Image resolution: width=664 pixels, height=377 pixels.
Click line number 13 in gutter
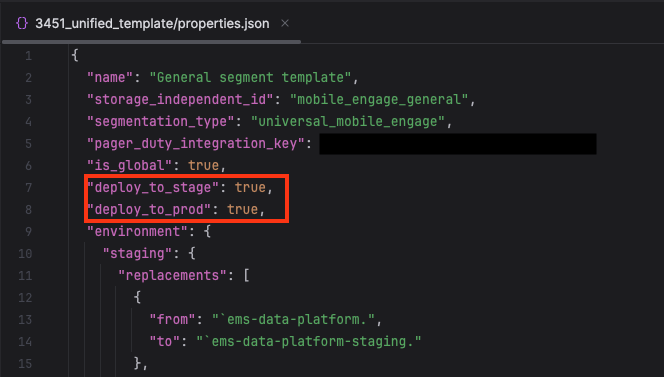(25, 320)
